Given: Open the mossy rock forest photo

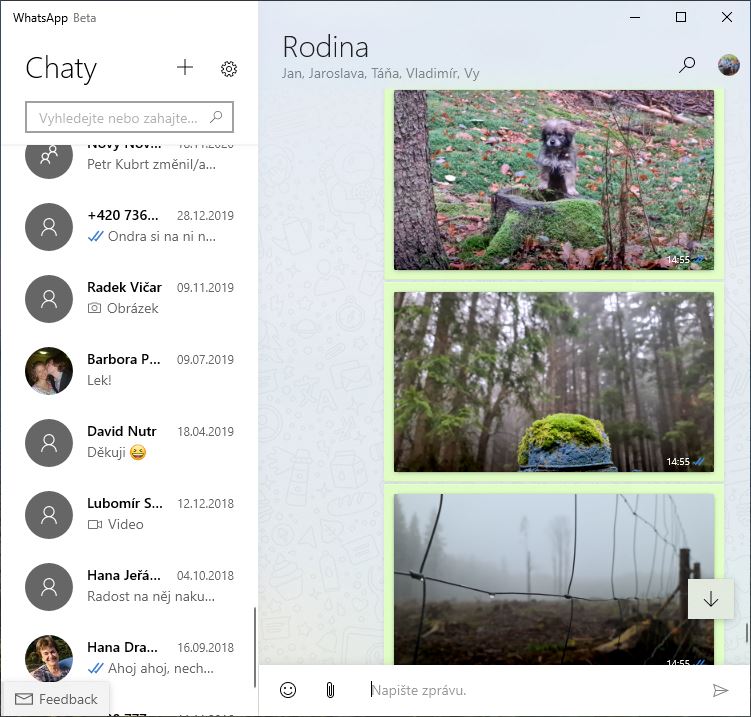Looking at the screenshot, I should tap(554, 382).
